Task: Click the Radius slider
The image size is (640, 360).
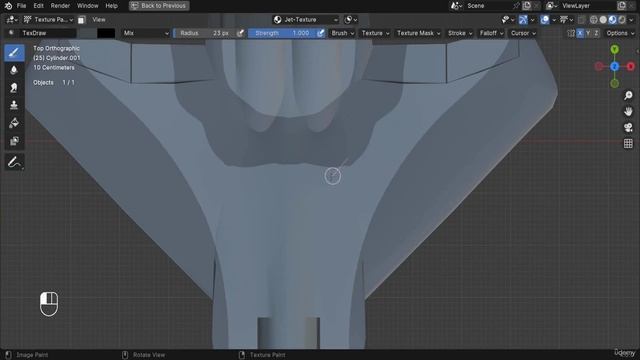Action: click(x=204, y=33)
